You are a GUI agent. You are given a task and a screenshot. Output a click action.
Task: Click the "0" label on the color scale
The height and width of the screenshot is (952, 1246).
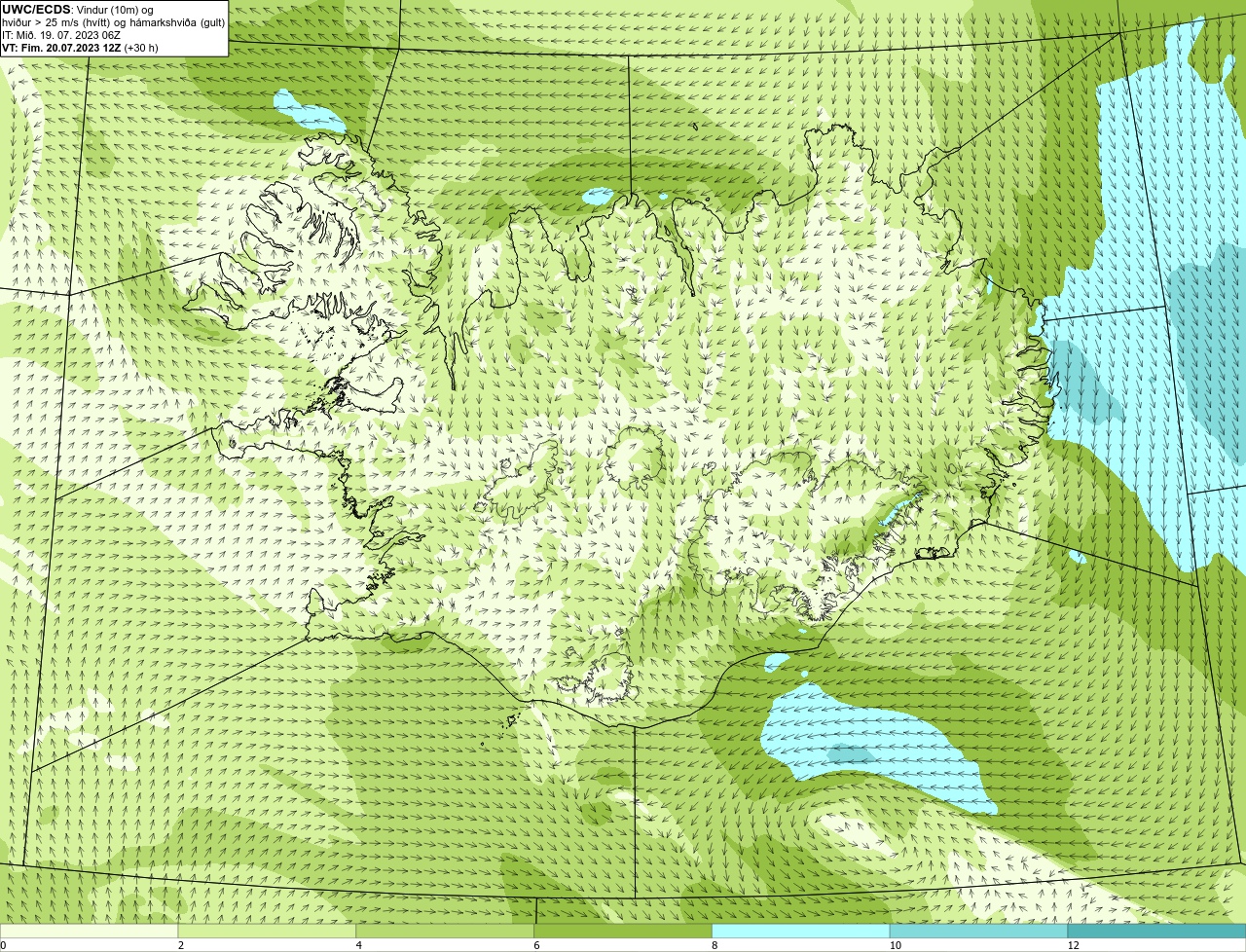click(3, 945)
